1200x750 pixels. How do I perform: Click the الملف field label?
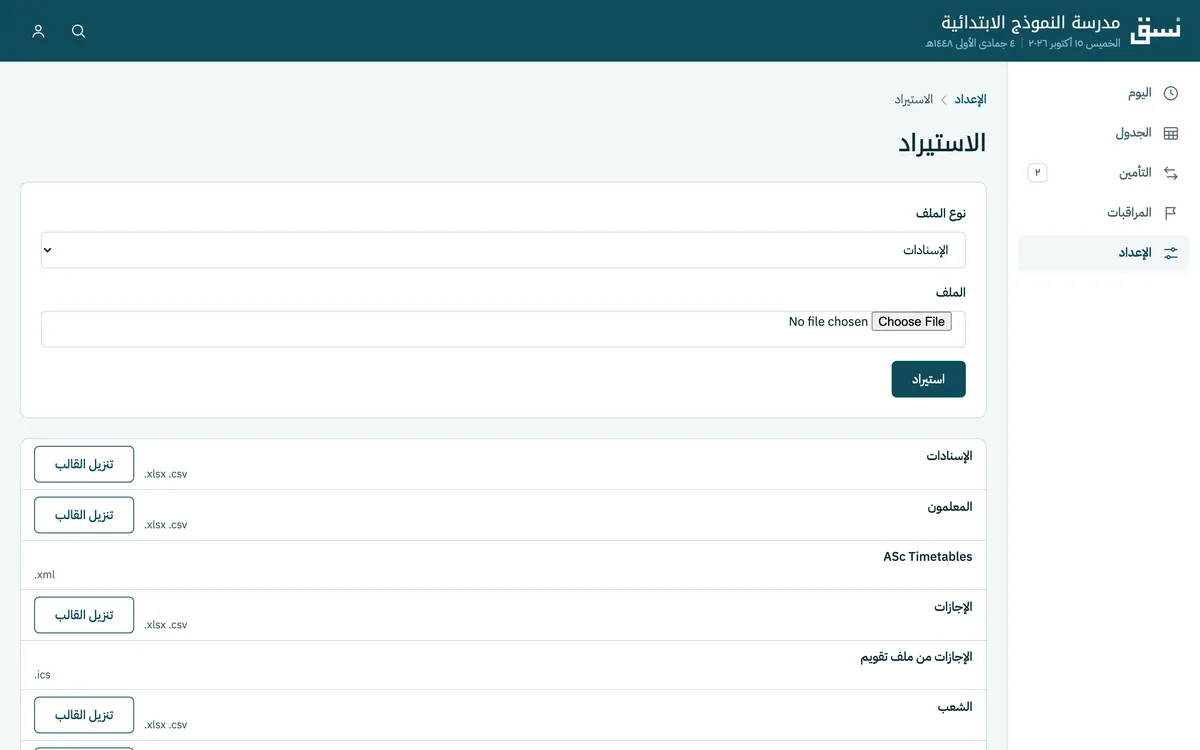pos(951,293)
